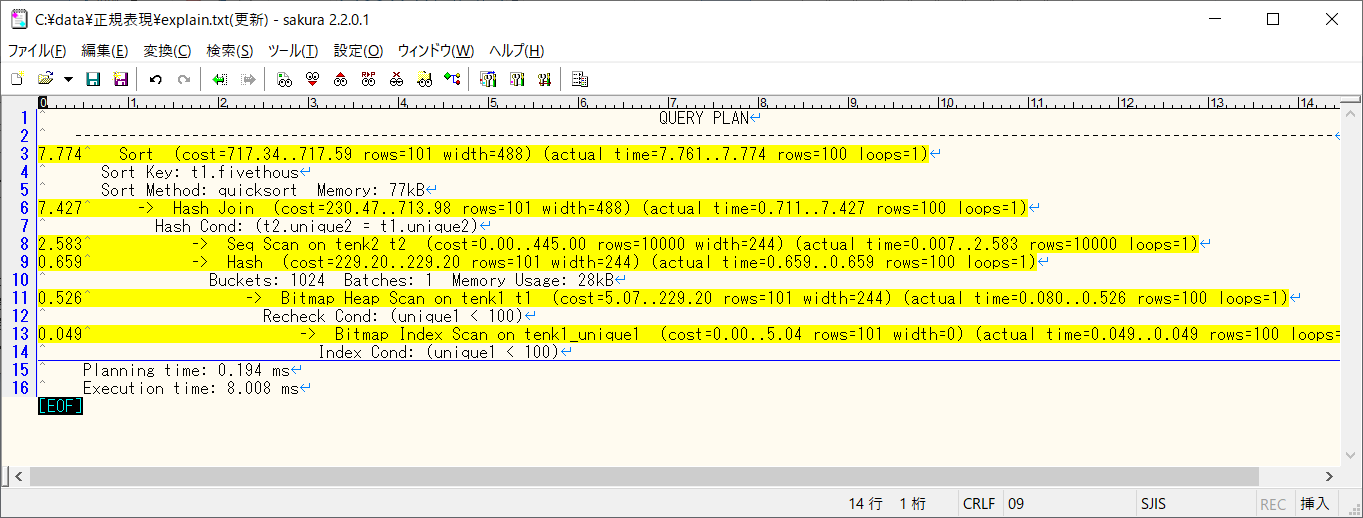
Task: Click the [EOF] marker
Action: click(x=60, y=406)
